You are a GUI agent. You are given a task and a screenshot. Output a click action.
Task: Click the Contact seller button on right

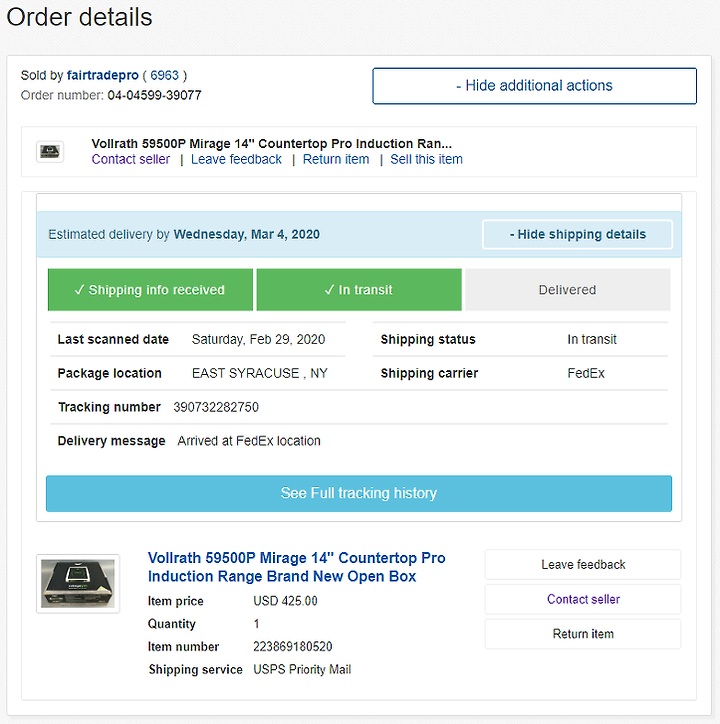[583, 599]
